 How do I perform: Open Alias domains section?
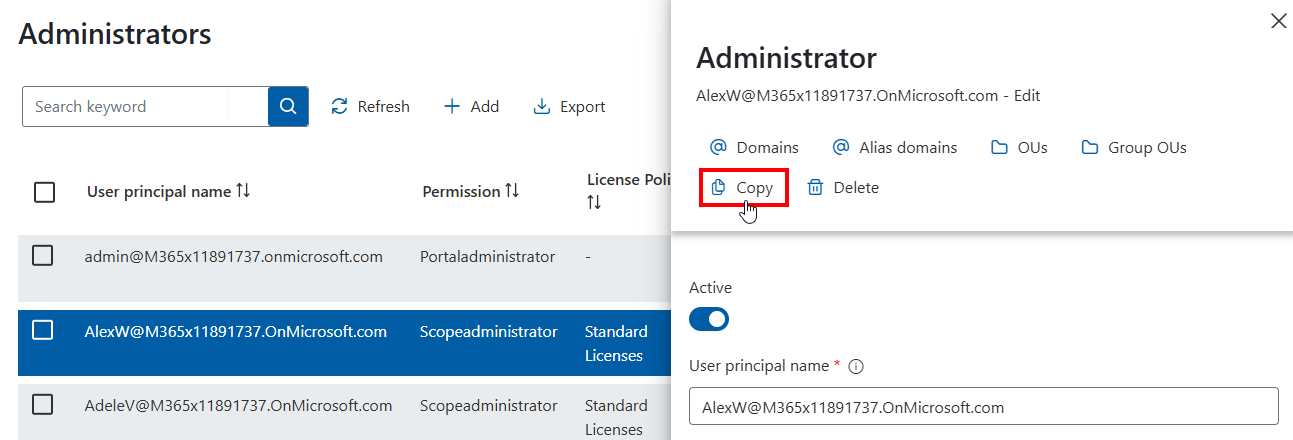coord(894,148)
